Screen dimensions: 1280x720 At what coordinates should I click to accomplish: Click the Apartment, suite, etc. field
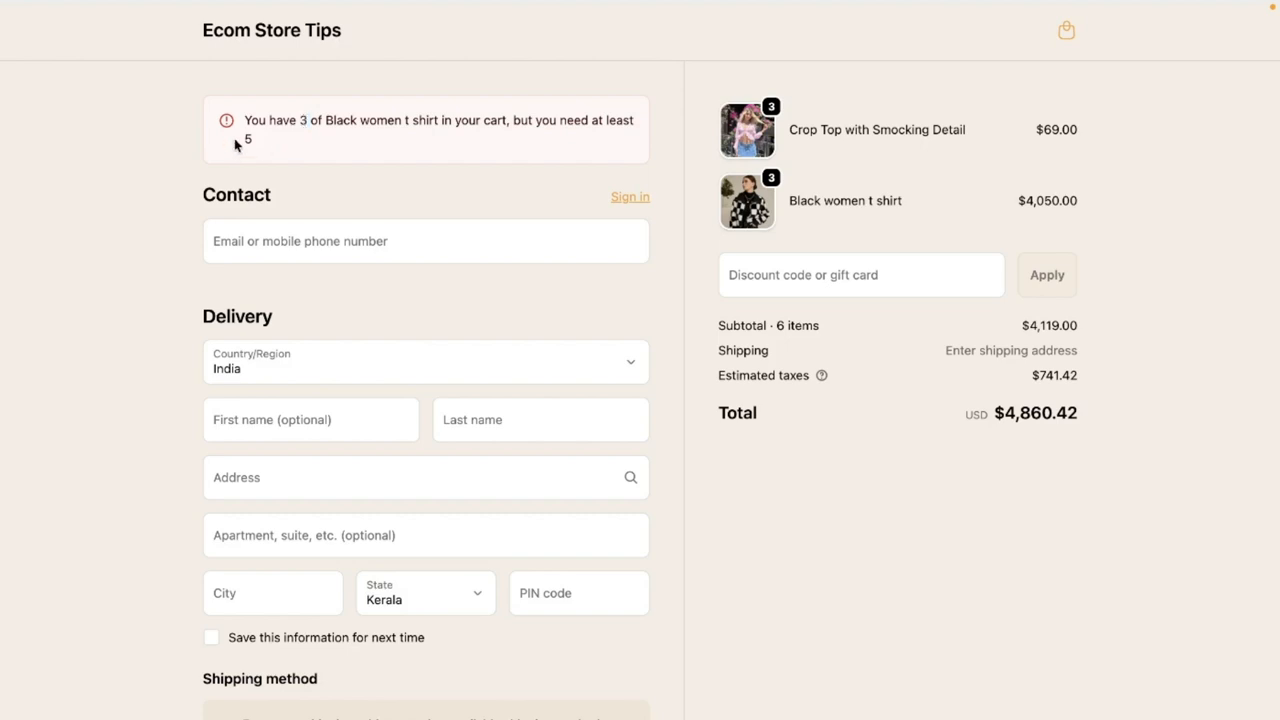coord(426,536)
